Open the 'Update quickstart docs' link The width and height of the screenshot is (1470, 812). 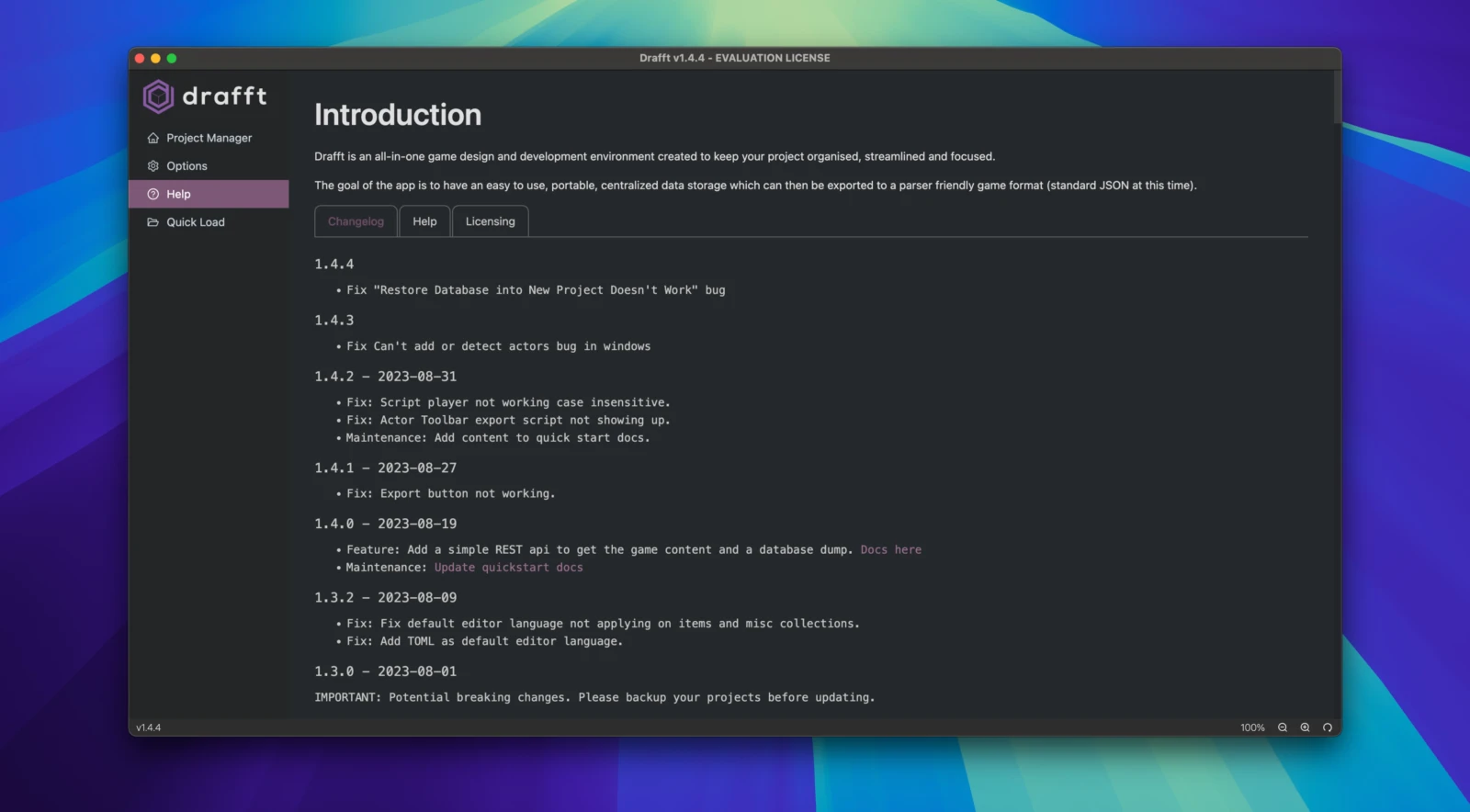tap(508, 568)
